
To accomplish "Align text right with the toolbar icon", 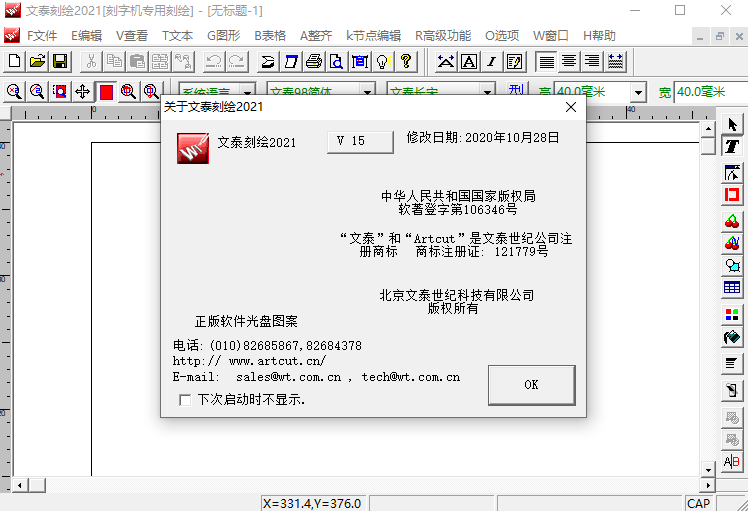I will click(592, 61).
